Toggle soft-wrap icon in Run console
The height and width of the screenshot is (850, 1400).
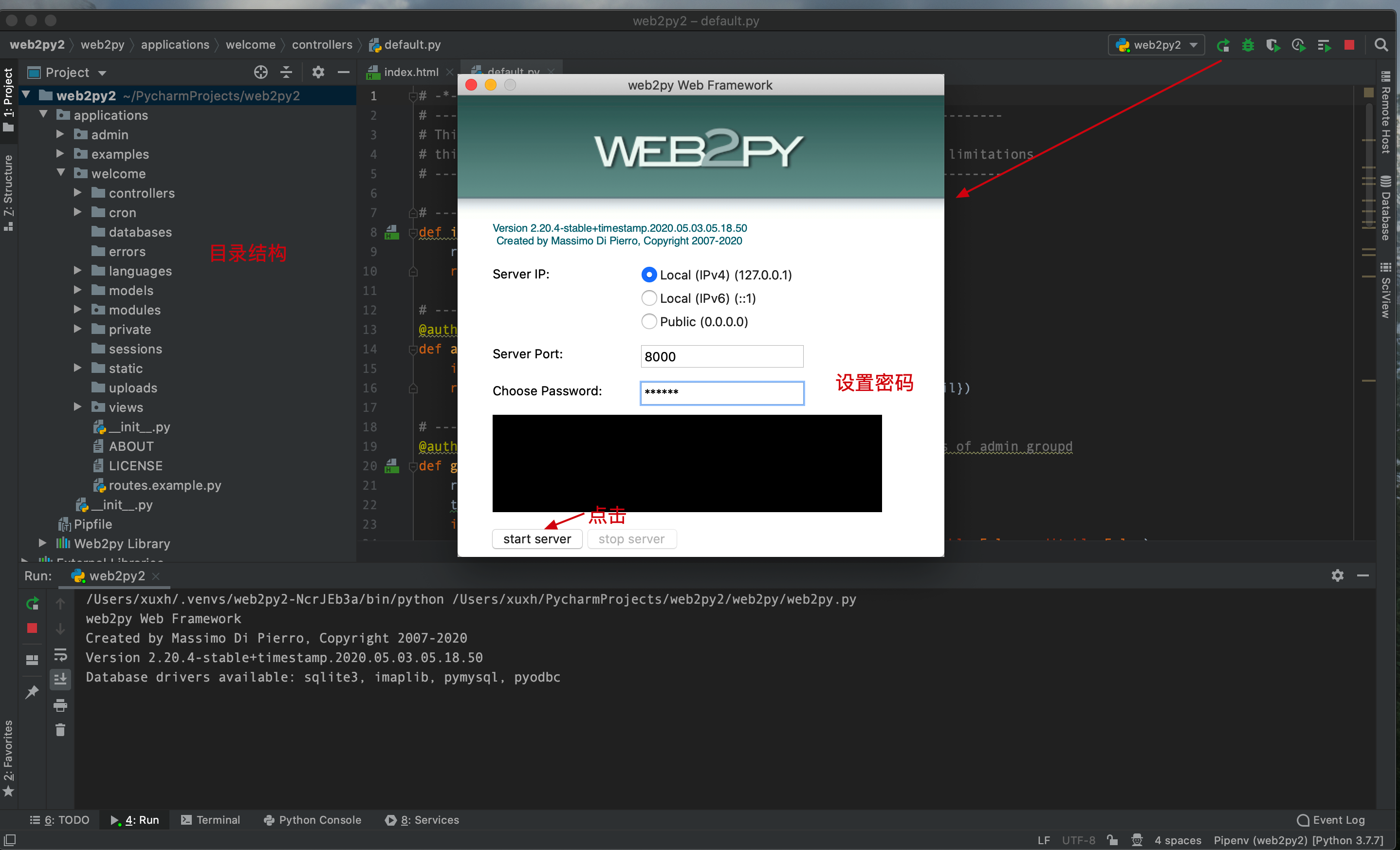click(60, 655)
